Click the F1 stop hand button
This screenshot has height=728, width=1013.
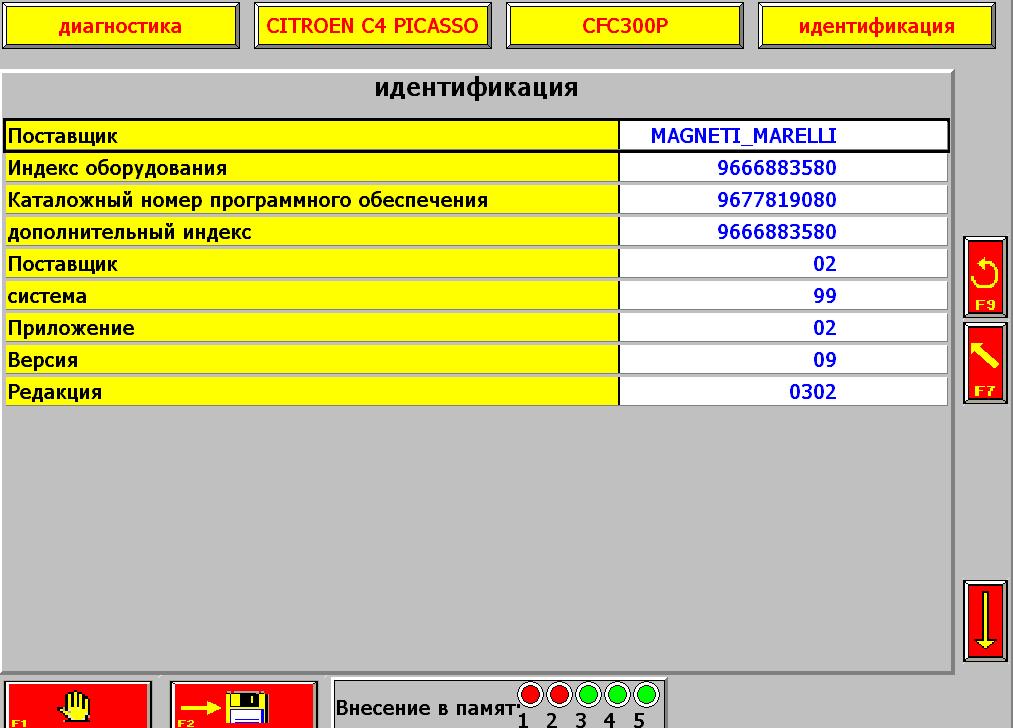[78, 705]
